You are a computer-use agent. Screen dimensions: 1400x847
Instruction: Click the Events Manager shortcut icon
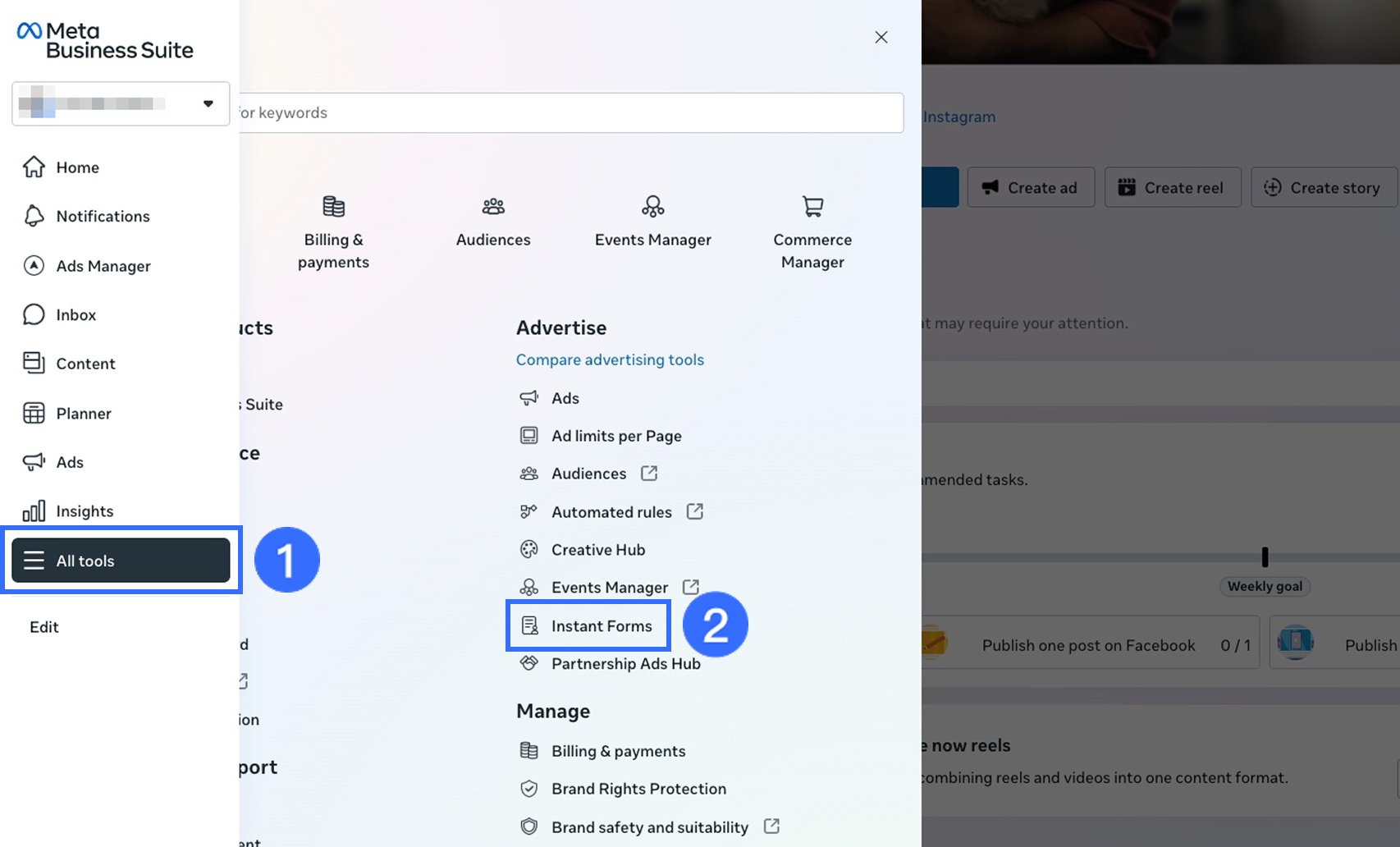coord(653,206)
